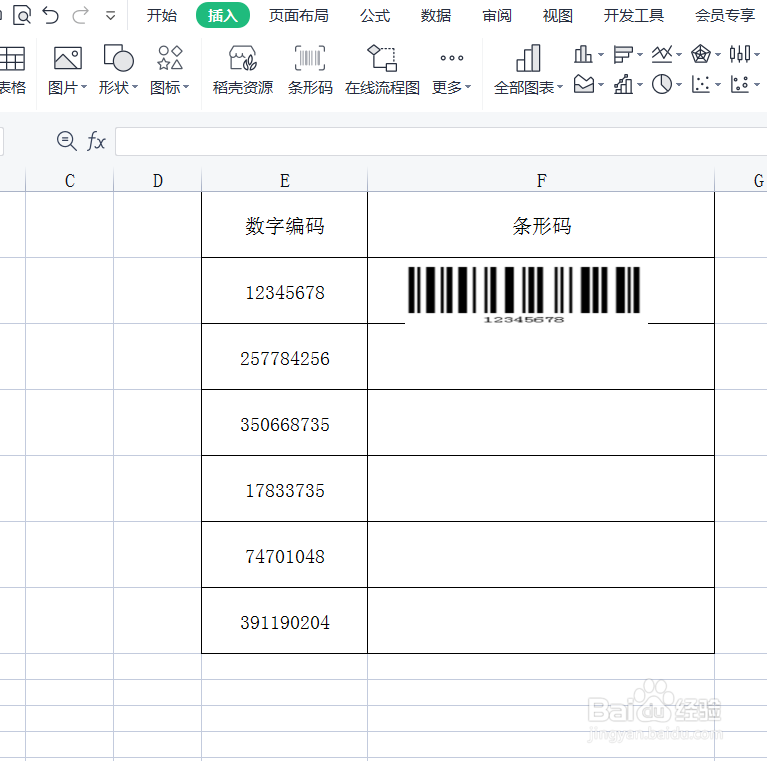767x761 pixels.
Task: Open 在线流程图 online flowchart tool
Action: [x=382, y=69]
